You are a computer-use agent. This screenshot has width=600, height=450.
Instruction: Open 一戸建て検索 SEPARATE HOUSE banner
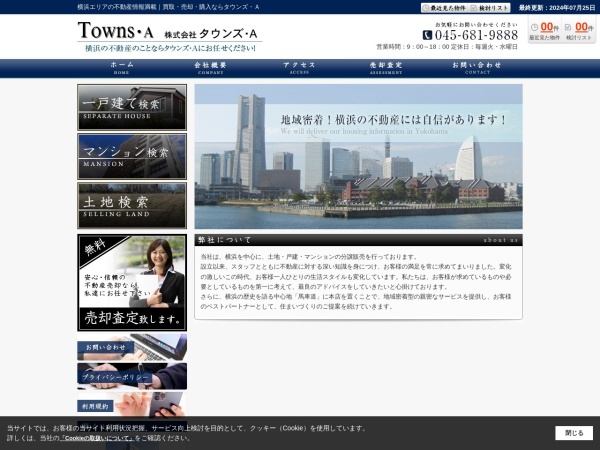pyautogui.click(x=132, y=108)
